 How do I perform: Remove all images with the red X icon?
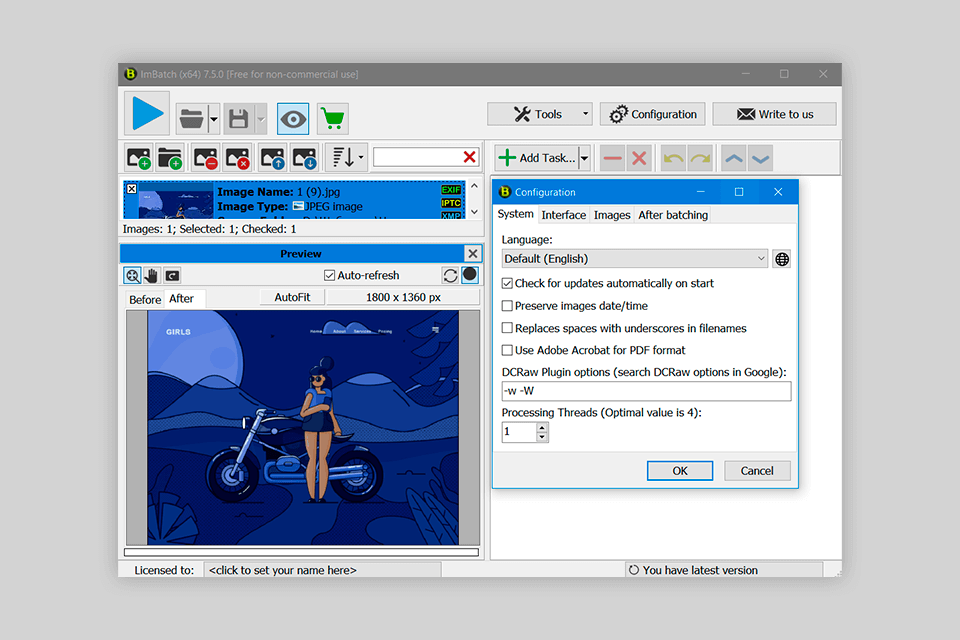pyautogui.click(x=238, y=158)
